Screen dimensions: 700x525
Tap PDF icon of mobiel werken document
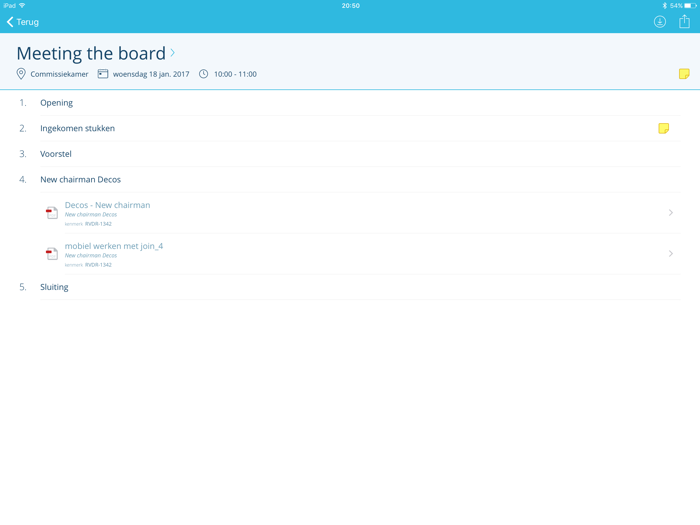point(52,254)
